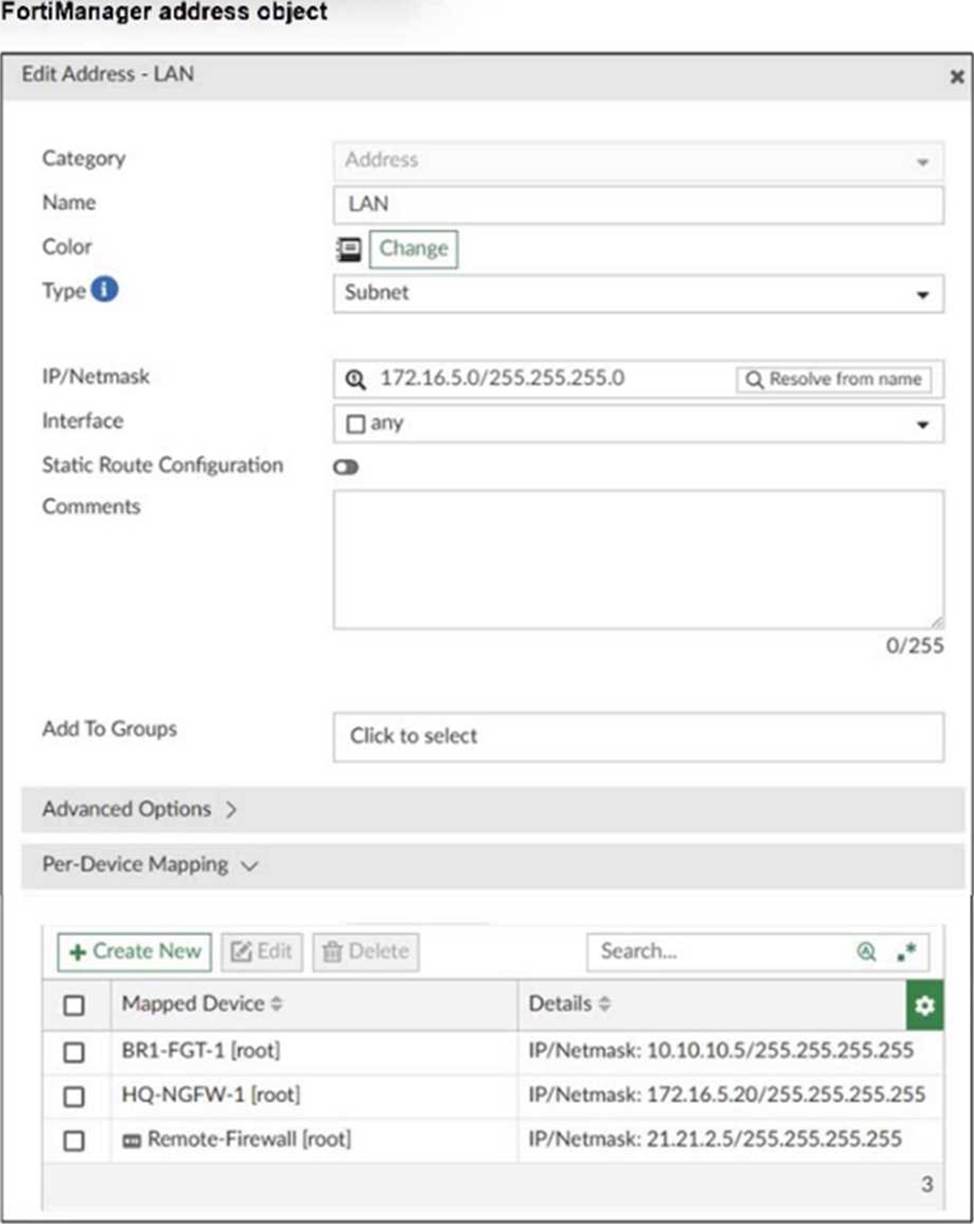Check the BR1-FGT-1 row checkbox

(x=74, y=1052)
